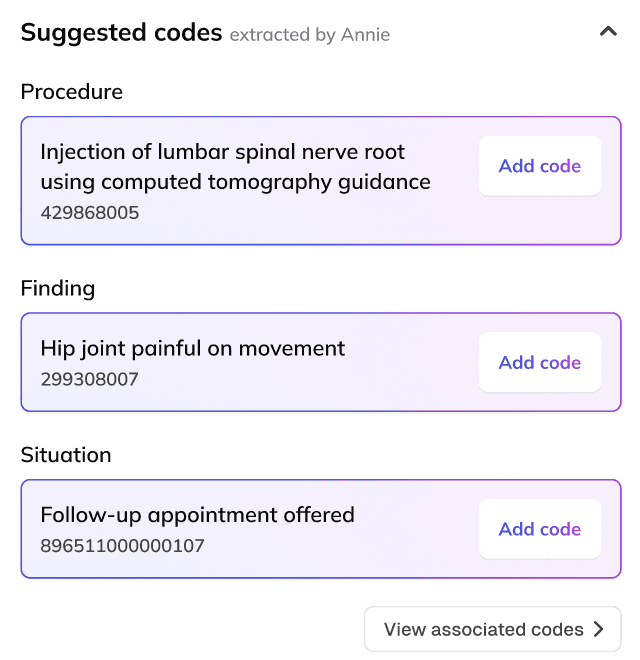Image resolution: width=640 pixels, height=660 pixels.
Task: Click the Suggested codes heading
Action: (x=121, y=33)
